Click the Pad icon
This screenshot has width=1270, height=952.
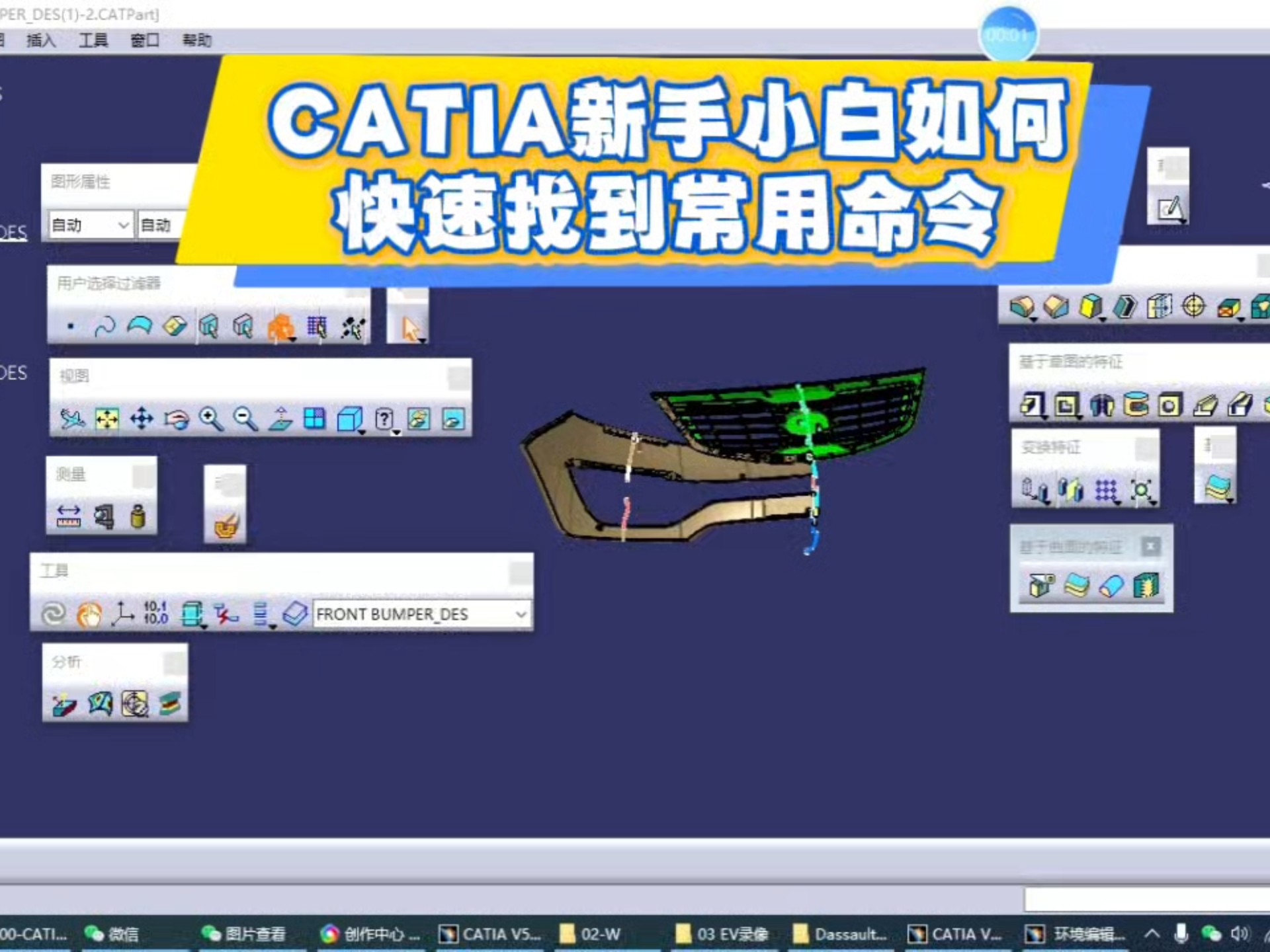click(1033, 405)
